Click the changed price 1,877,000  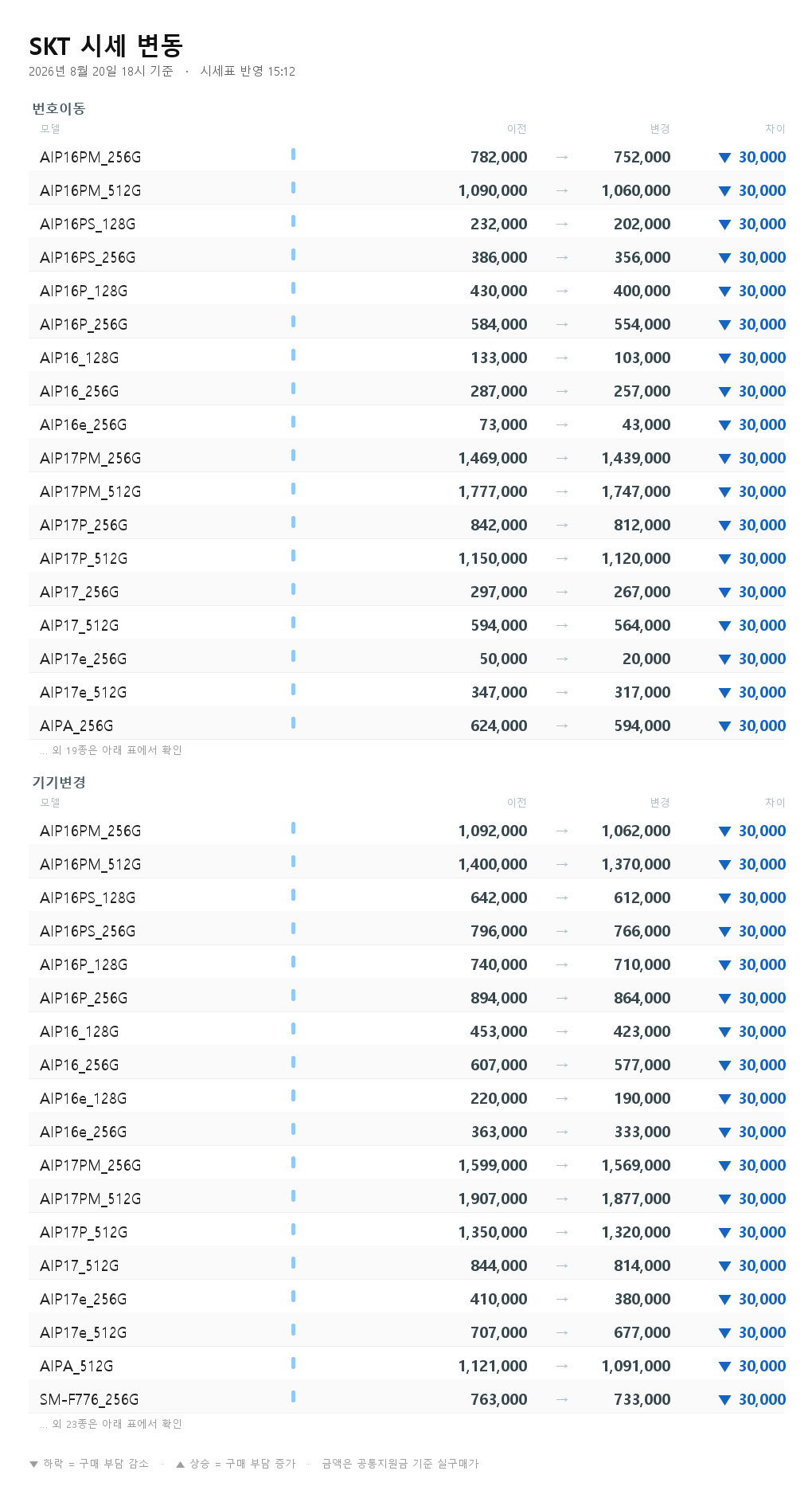[636, 1199]
